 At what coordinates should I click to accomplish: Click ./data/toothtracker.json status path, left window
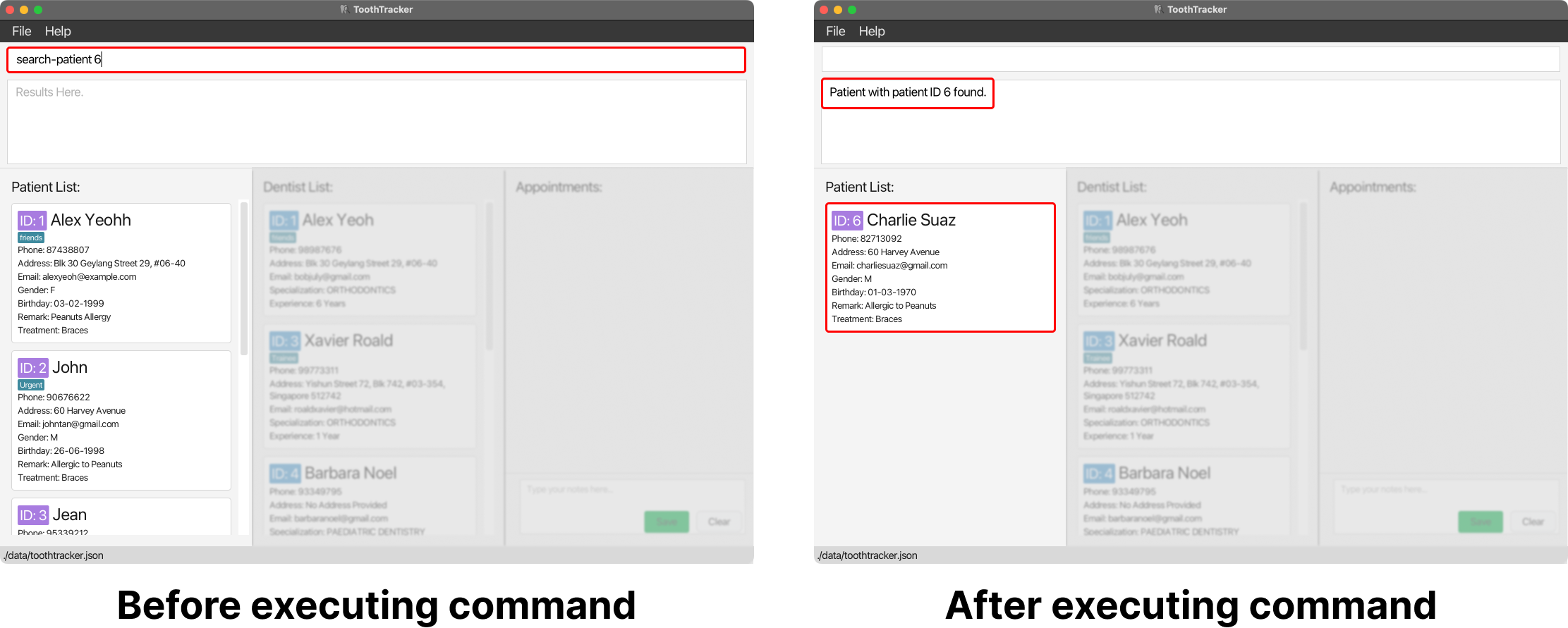[54, 555]
